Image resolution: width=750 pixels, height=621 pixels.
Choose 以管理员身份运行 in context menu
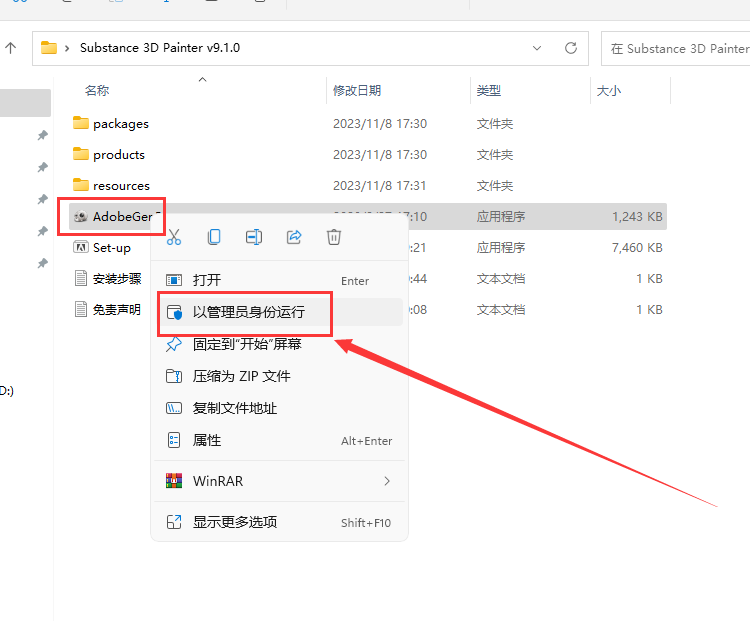point(279,312)
